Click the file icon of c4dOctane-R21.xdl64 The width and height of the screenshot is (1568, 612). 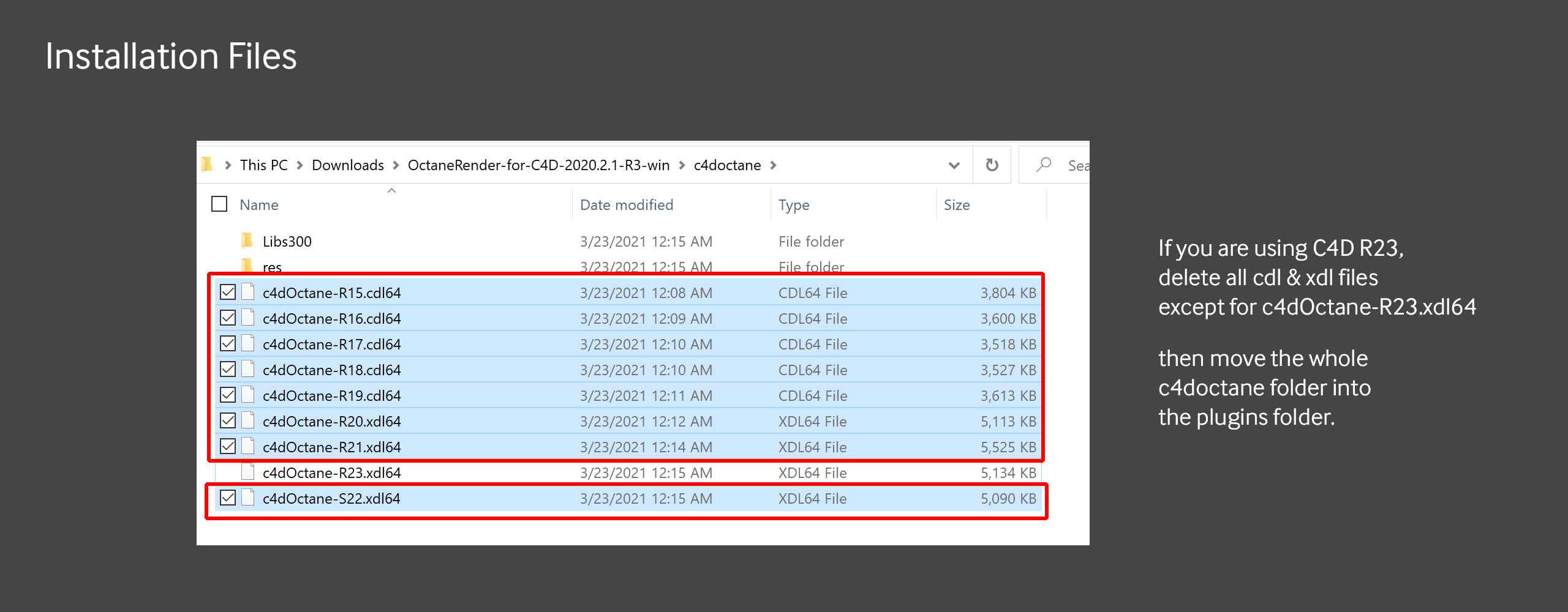pyautogui.click(x=248, y=446)
